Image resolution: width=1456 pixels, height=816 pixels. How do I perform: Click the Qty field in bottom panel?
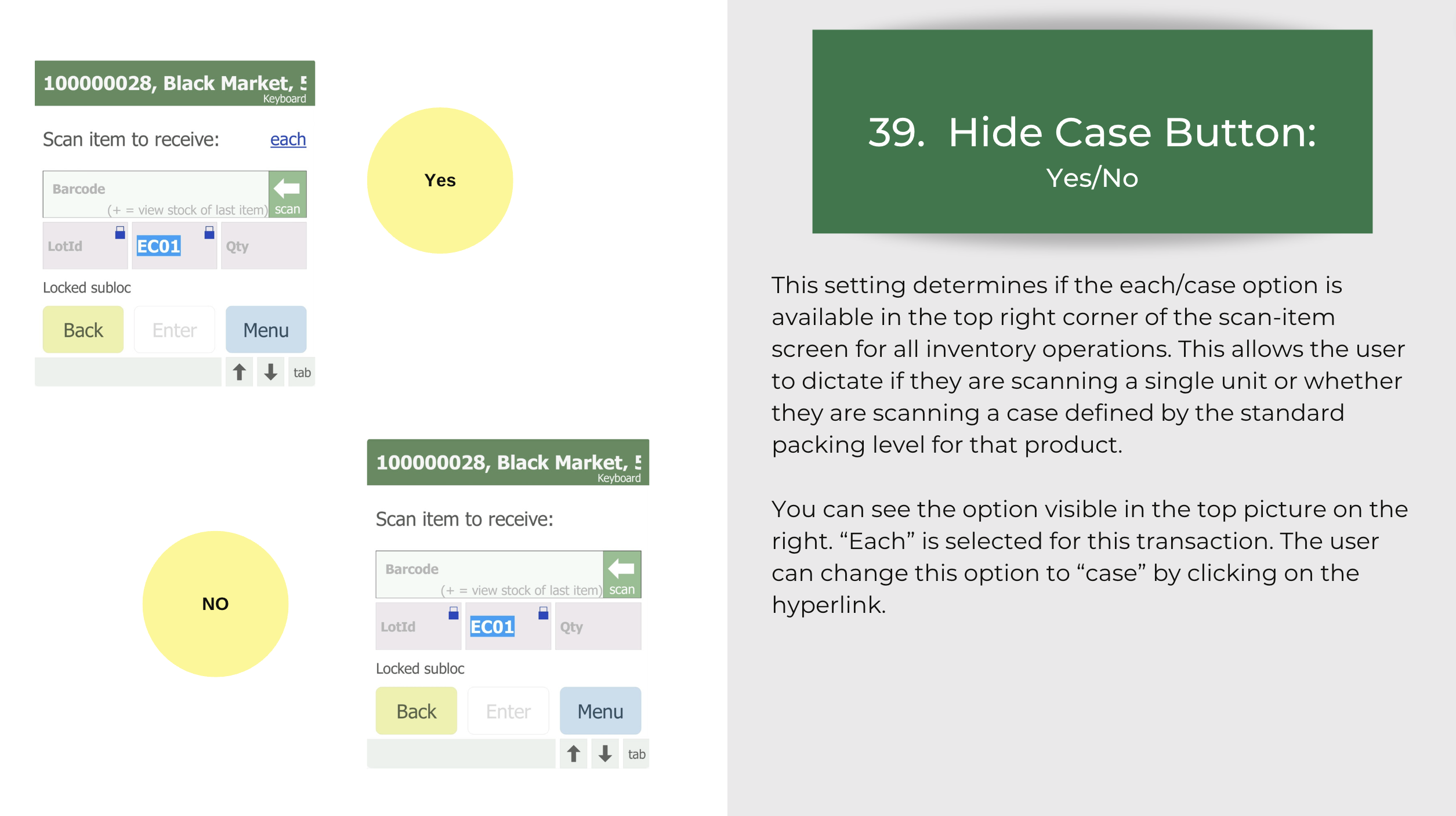598,626
